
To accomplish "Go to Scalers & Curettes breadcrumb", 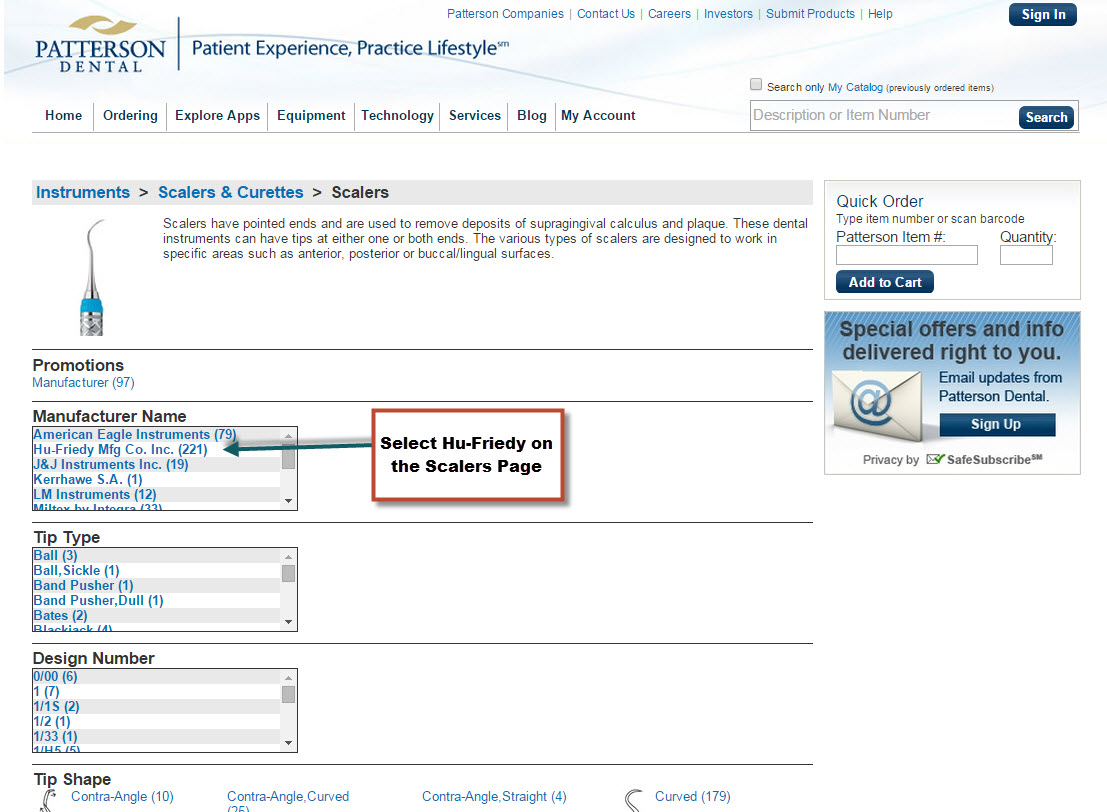I will pos(230,192).
